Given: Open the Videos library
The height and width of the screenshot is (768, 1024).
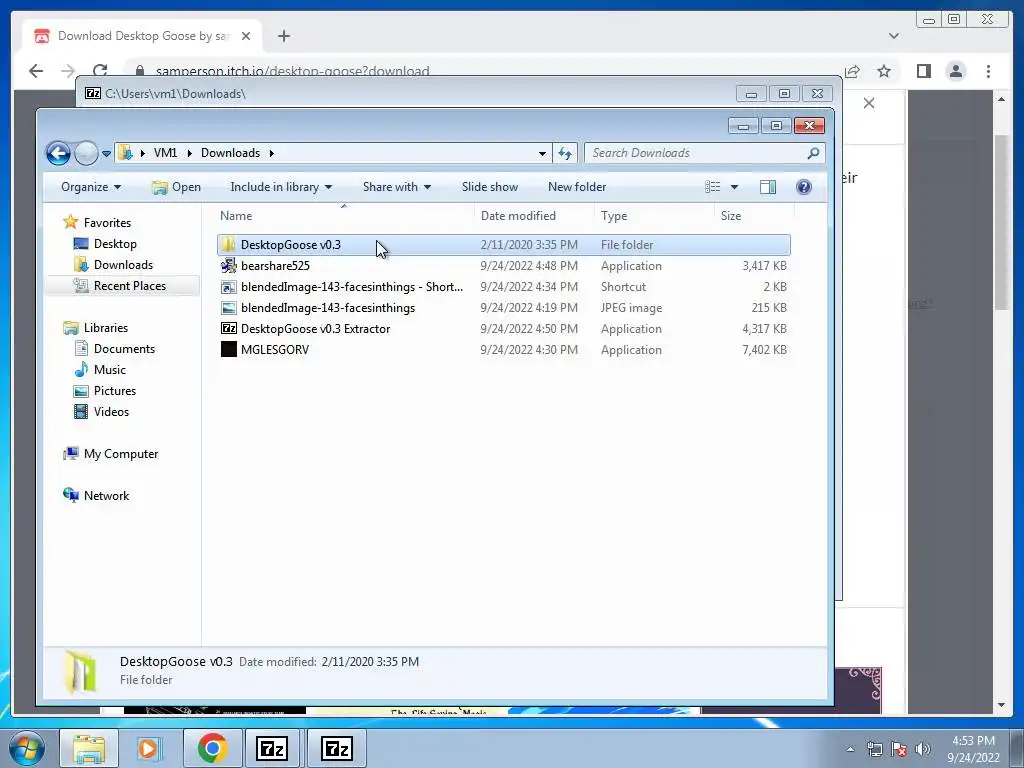Looking at the screenshot, I should (111, 411).
